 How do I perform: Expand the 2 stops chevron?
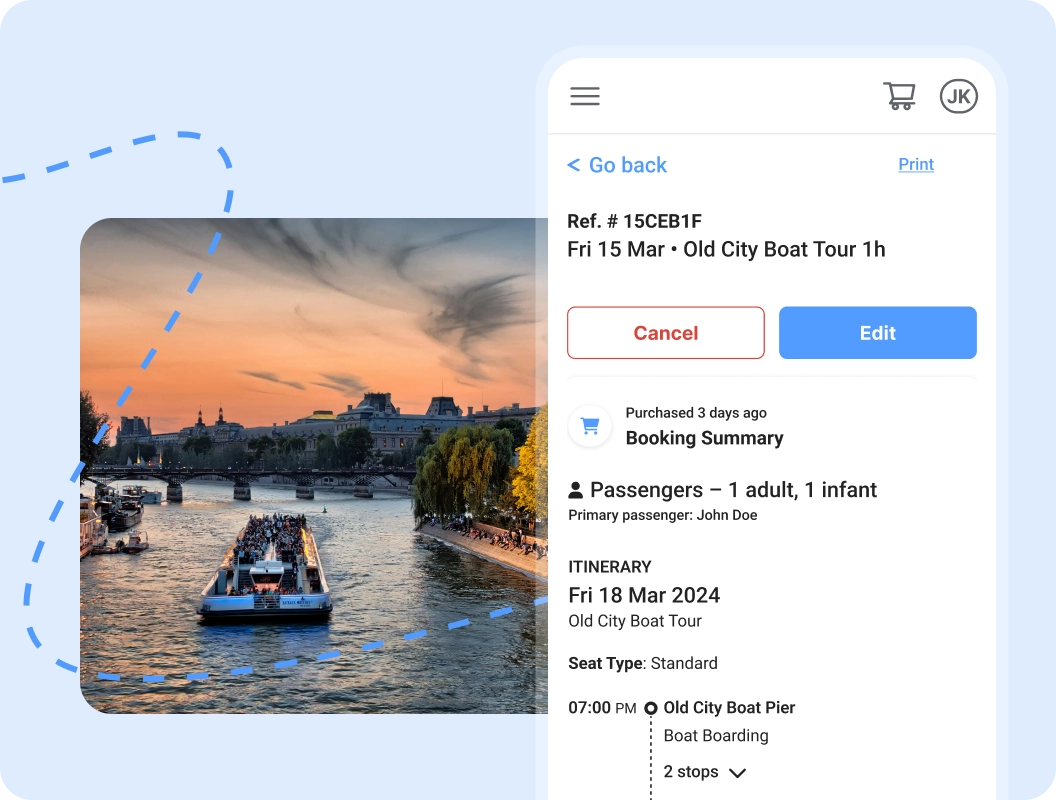tap(737, 773)
